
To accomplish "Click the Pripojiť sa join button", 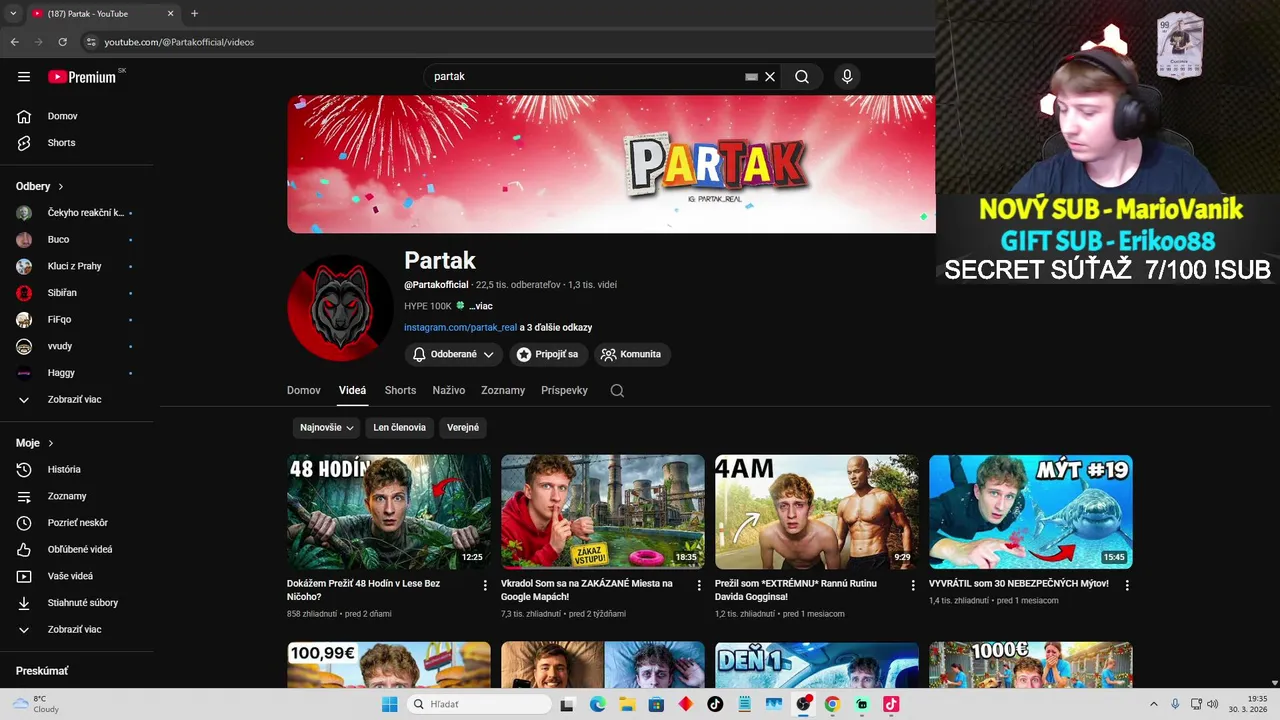I will tap(548, 355).
